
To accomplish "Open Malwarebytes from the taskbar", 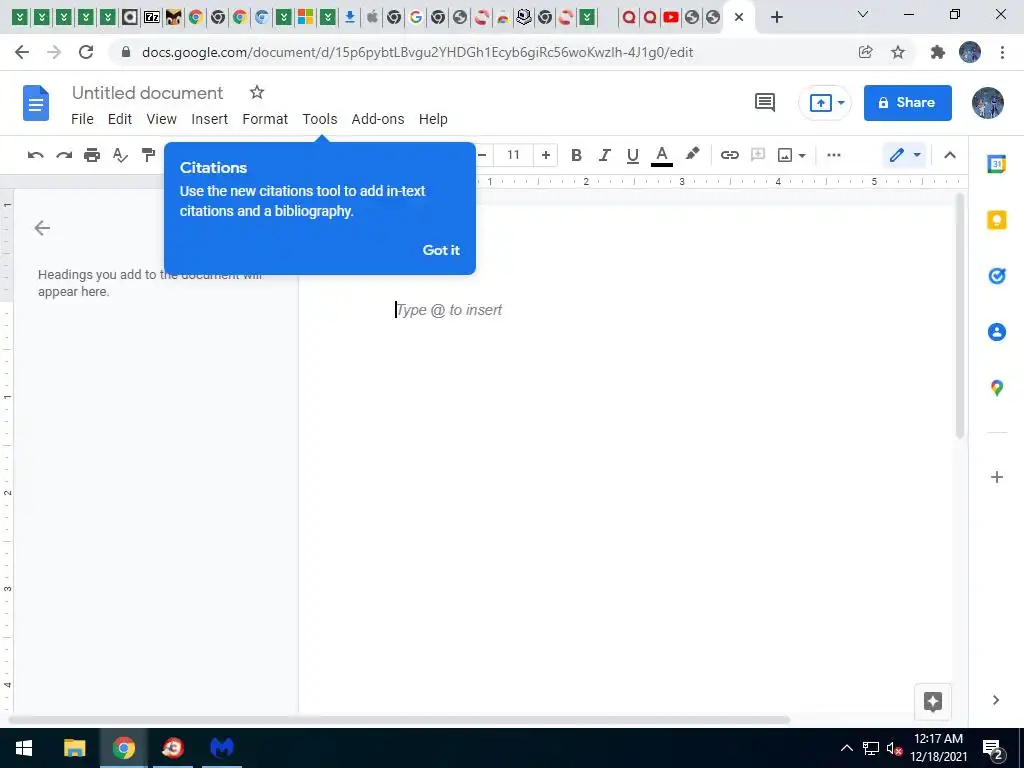I will [x=221, y=748].
